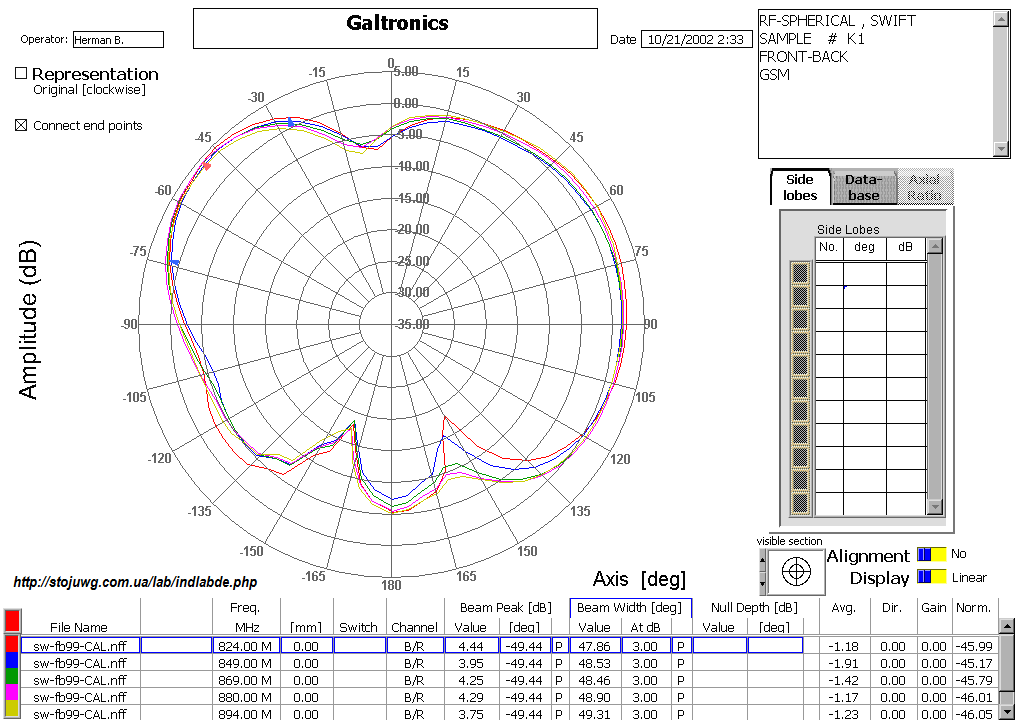This screenshot has width=1020, height=728.
Task: Click the visible section crosshair icon
Action: (x=796, y=571)
